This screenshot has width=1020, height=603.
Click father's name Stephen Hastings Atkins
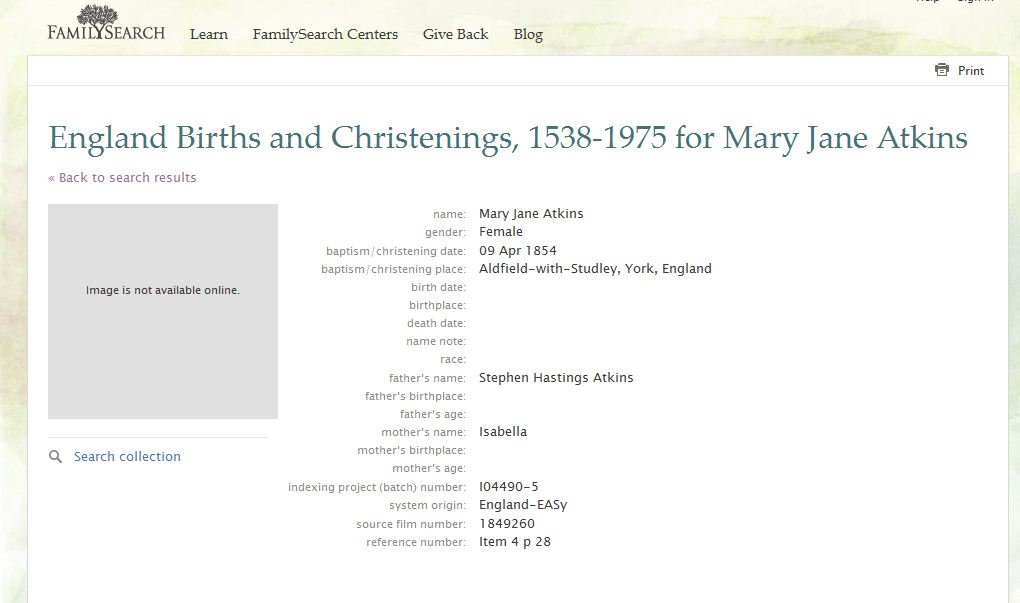click(x=556, y=378)
